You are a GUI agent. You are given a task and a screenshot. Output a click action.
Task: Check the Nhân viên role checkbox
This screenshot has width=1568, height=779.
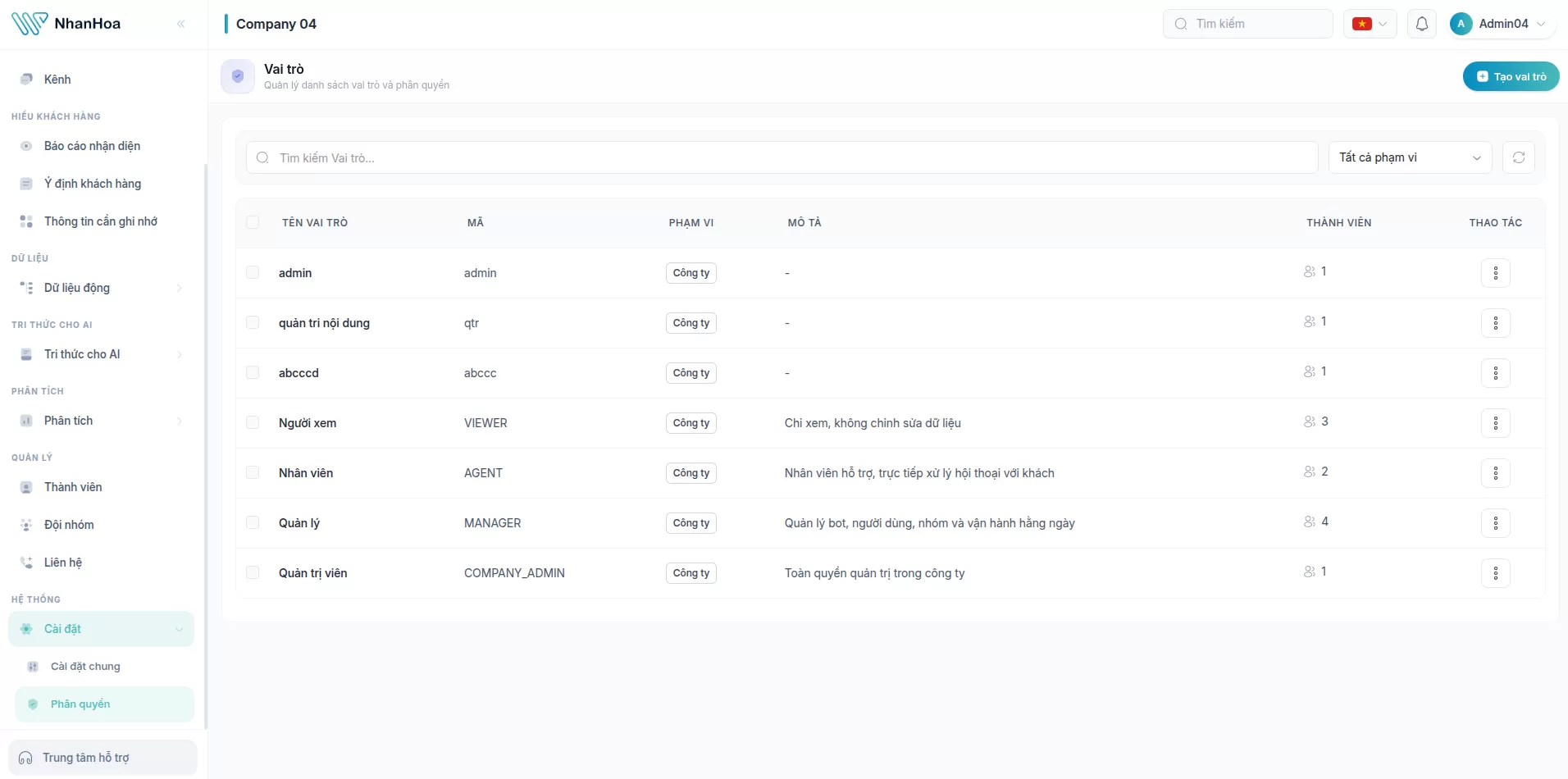253,472
